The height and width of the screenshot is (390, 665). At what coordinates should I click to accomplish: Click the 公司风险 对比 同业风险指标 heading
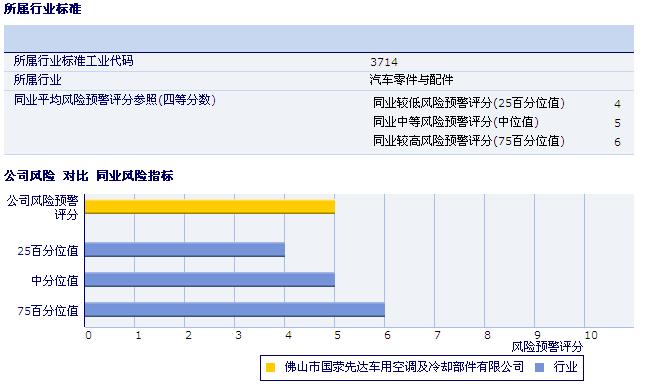tap(89, 176)
